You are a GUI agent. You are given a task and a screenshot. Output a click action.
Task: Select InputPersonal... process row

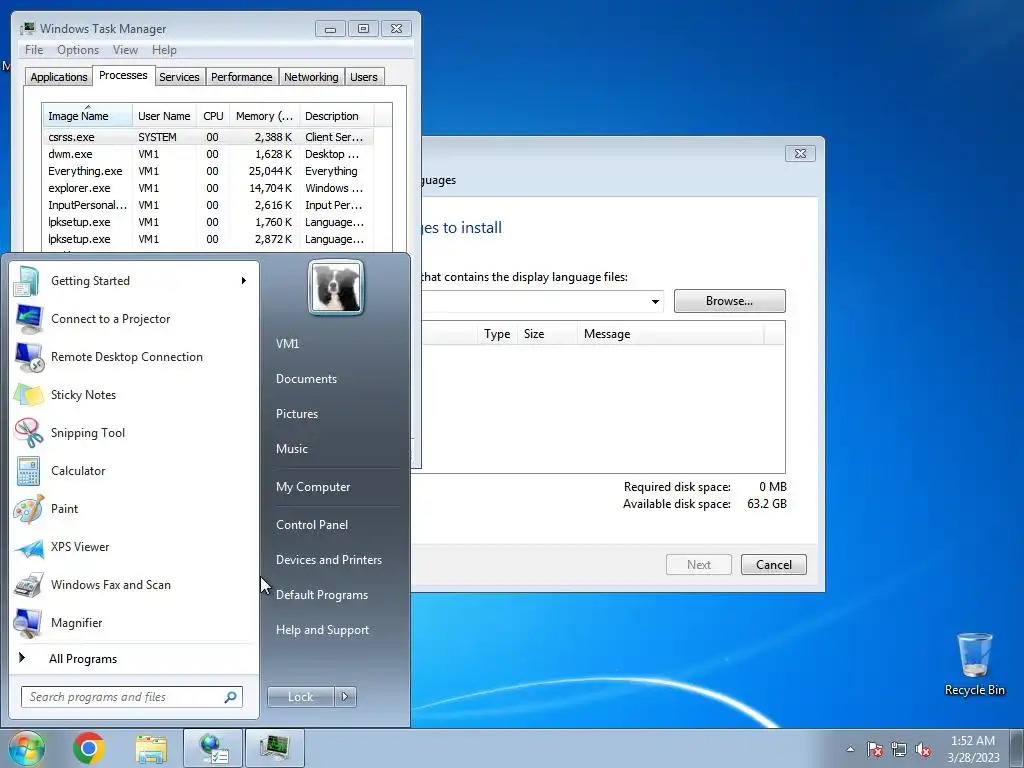208,205
